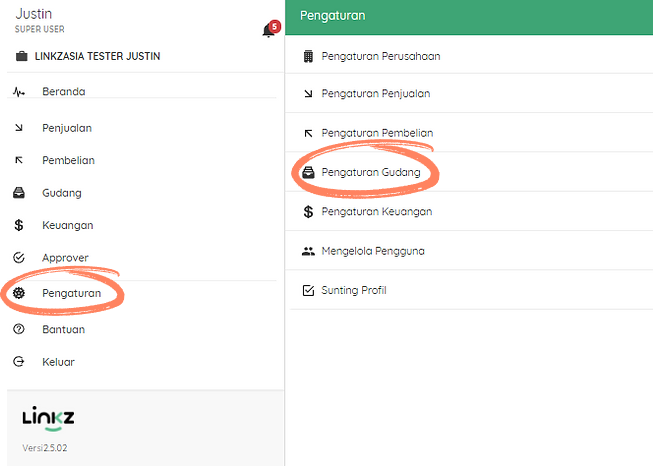Click the Bantuan question mark icon
The height and width of the screenshot is (466, 653).
[x=19, y=329]
